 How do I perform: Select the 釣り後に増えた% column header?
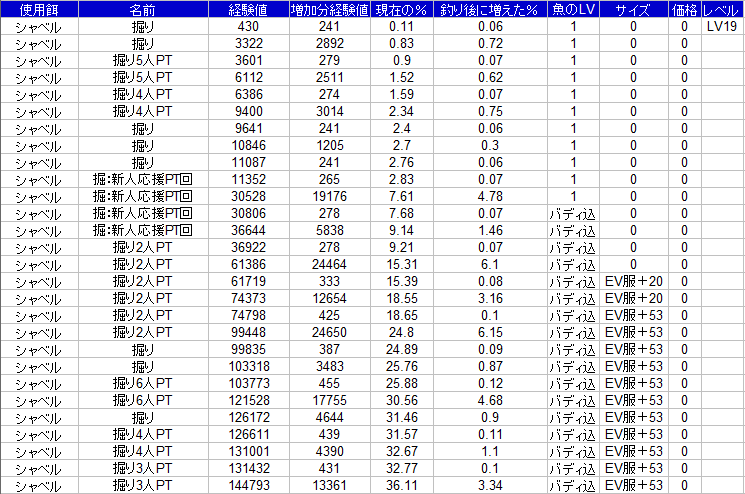click(x=490, y=9)
